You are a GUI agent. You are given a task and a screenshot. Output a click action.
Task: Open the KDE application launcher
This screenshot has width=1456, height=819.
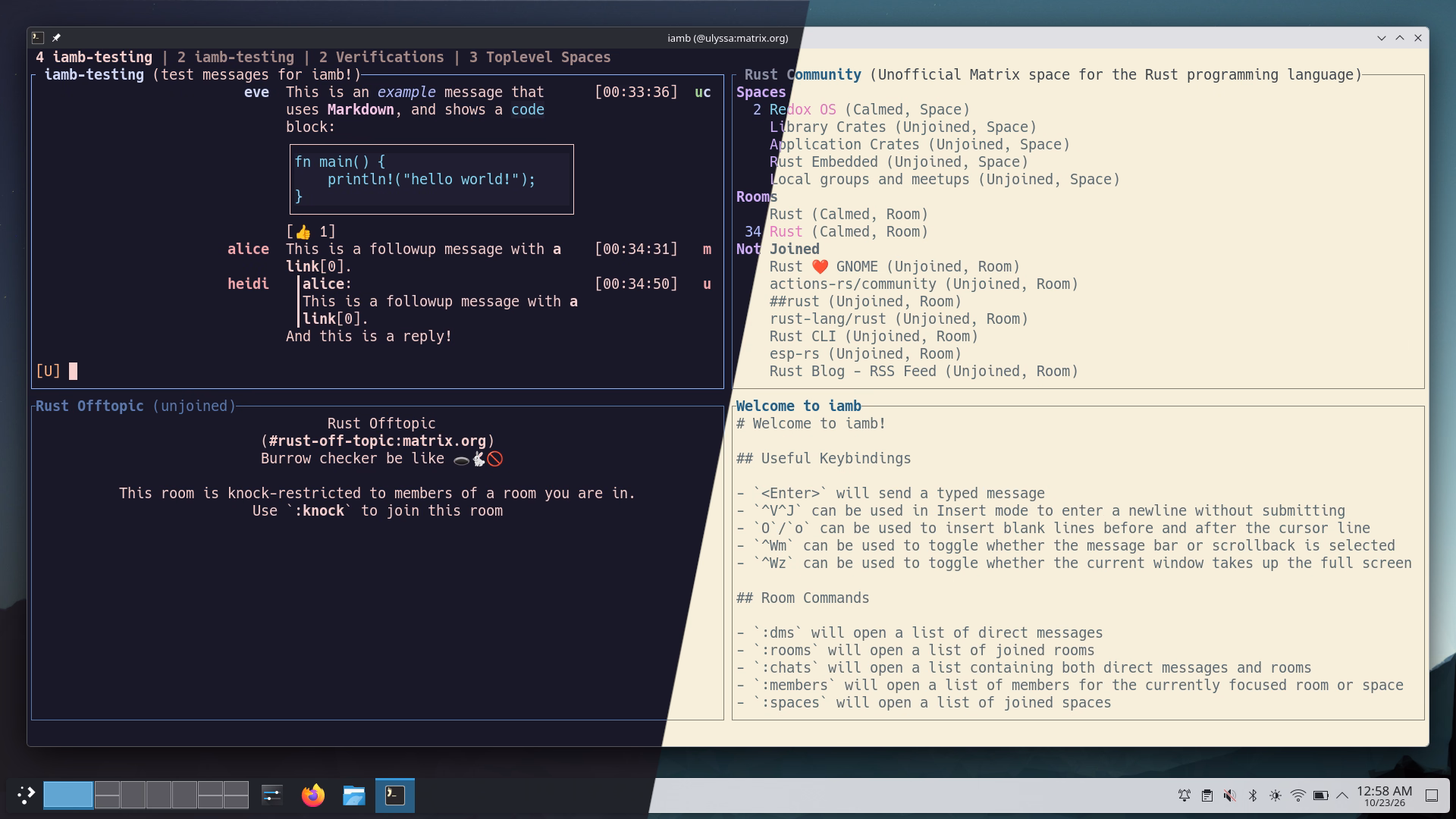(x=26, y=795)
